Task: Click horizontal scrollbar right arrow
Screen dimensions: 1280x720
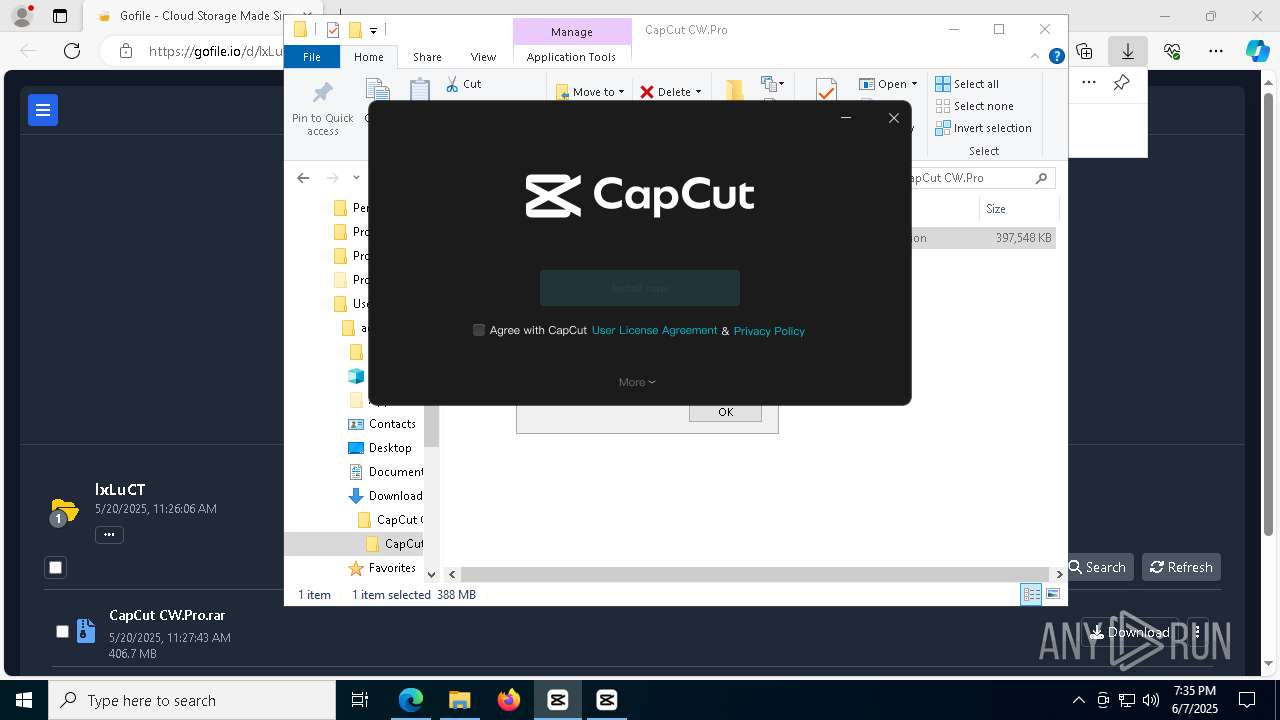Action: (1059, 574)
